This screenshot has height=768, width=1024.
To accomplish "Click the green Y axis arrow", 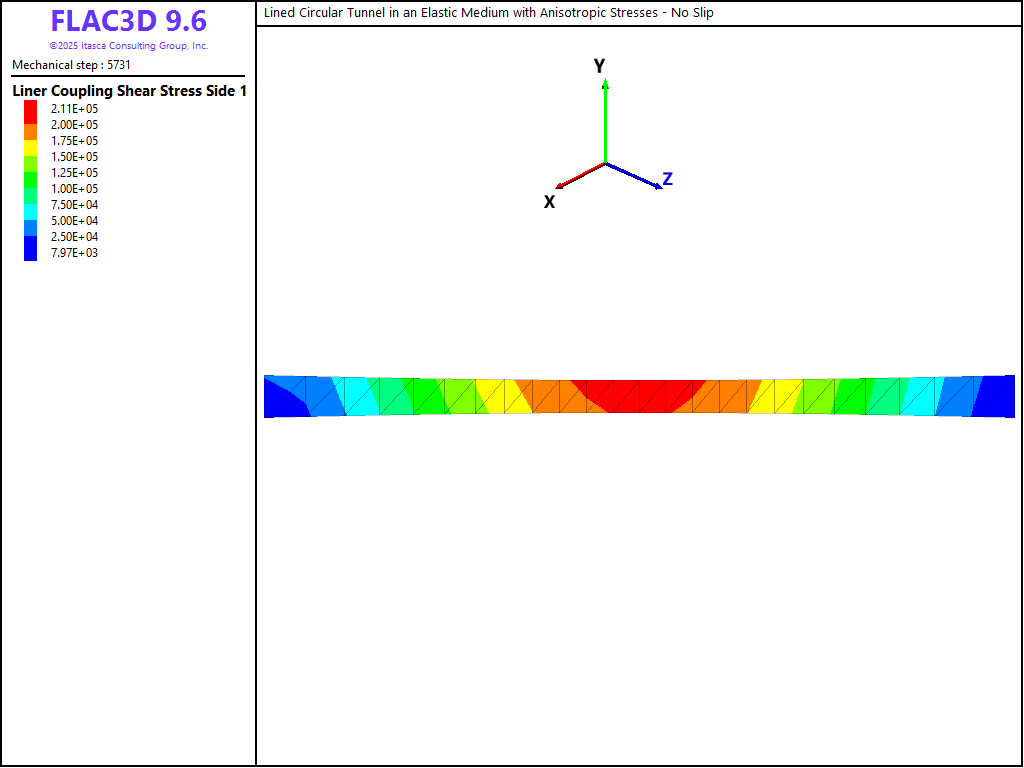I will [x=605, y=120].
